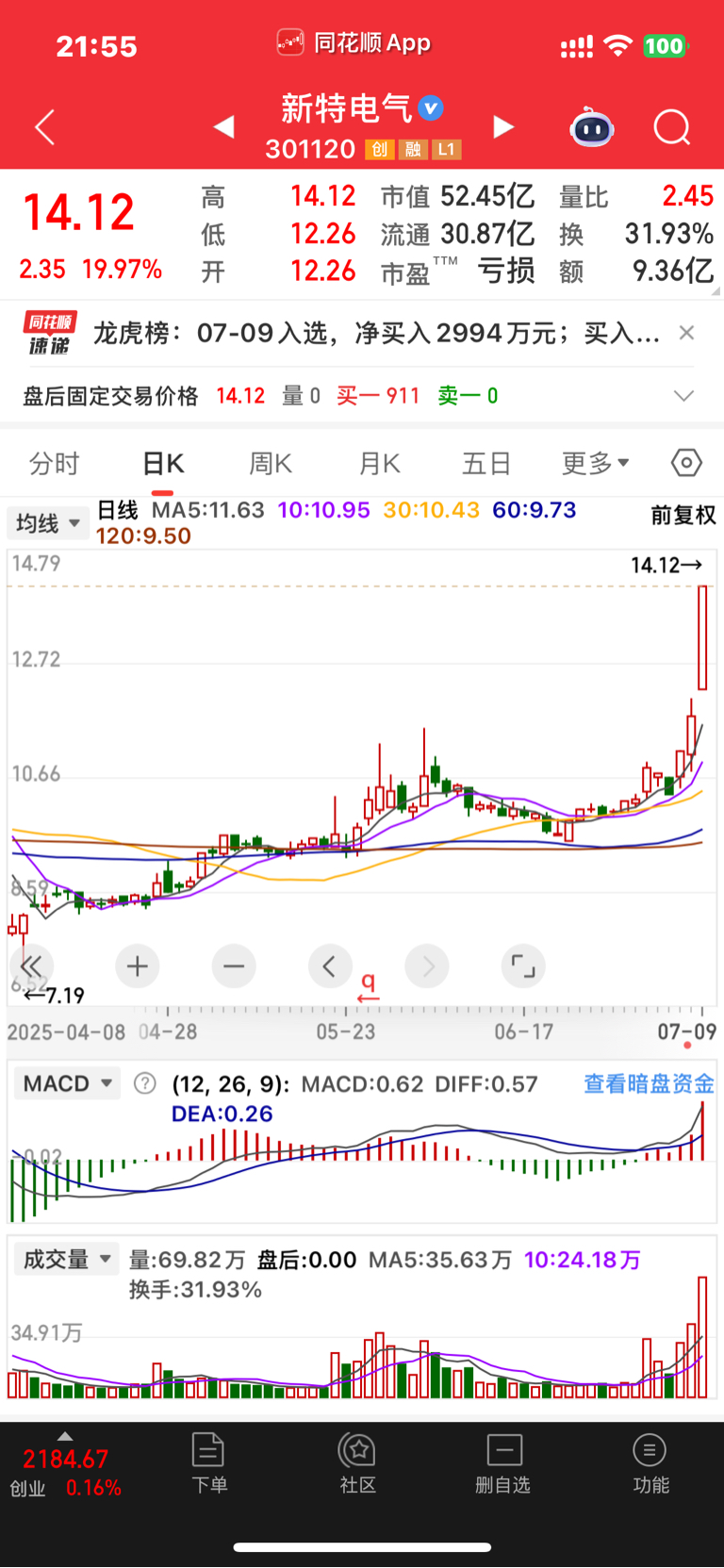
Task: Tap the tallest latest volume bar
Action: pyautogui.click(x=702, y=1337)
